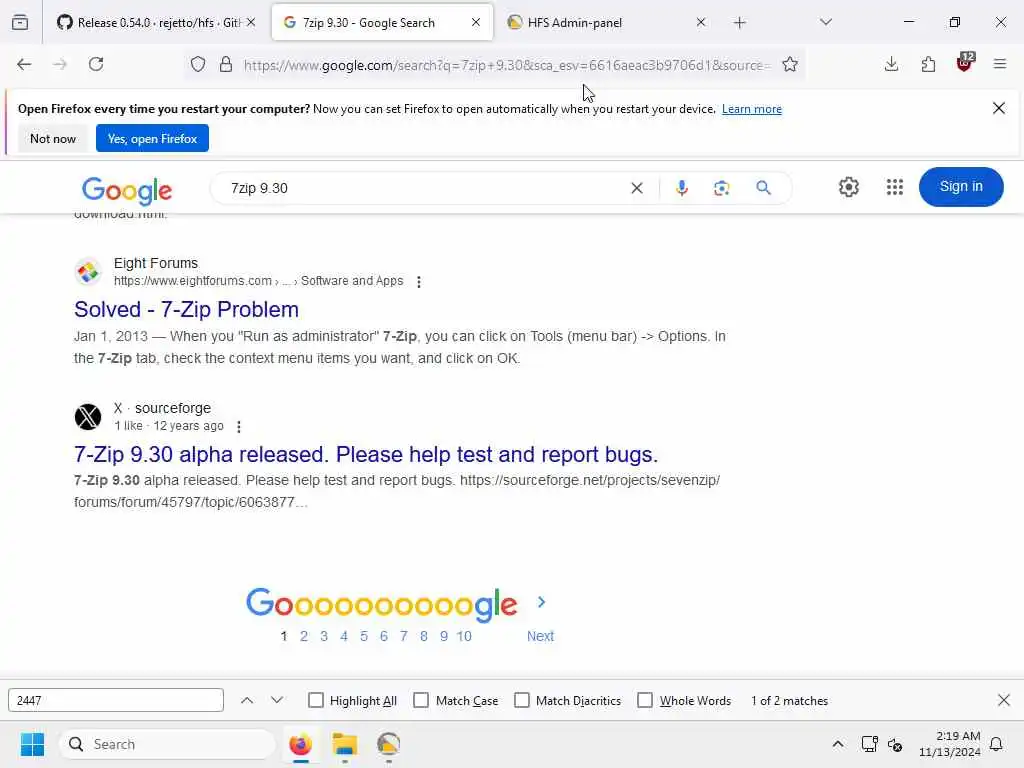
Task: Open Google apps grid
Action: pyautogui.click(x=895, y=187)
